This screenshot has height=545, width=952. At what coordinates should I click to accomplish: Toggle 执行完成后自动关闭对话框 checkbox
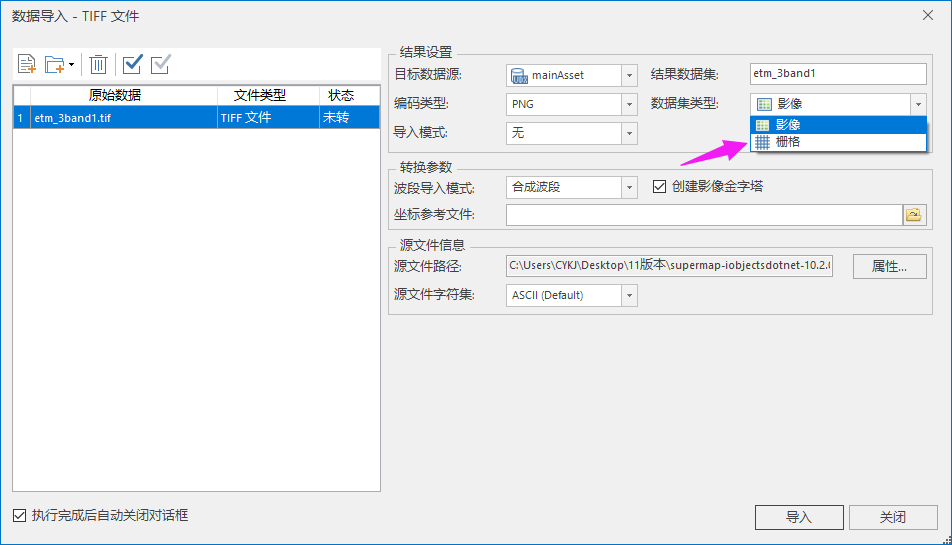(x=19, y=515)
